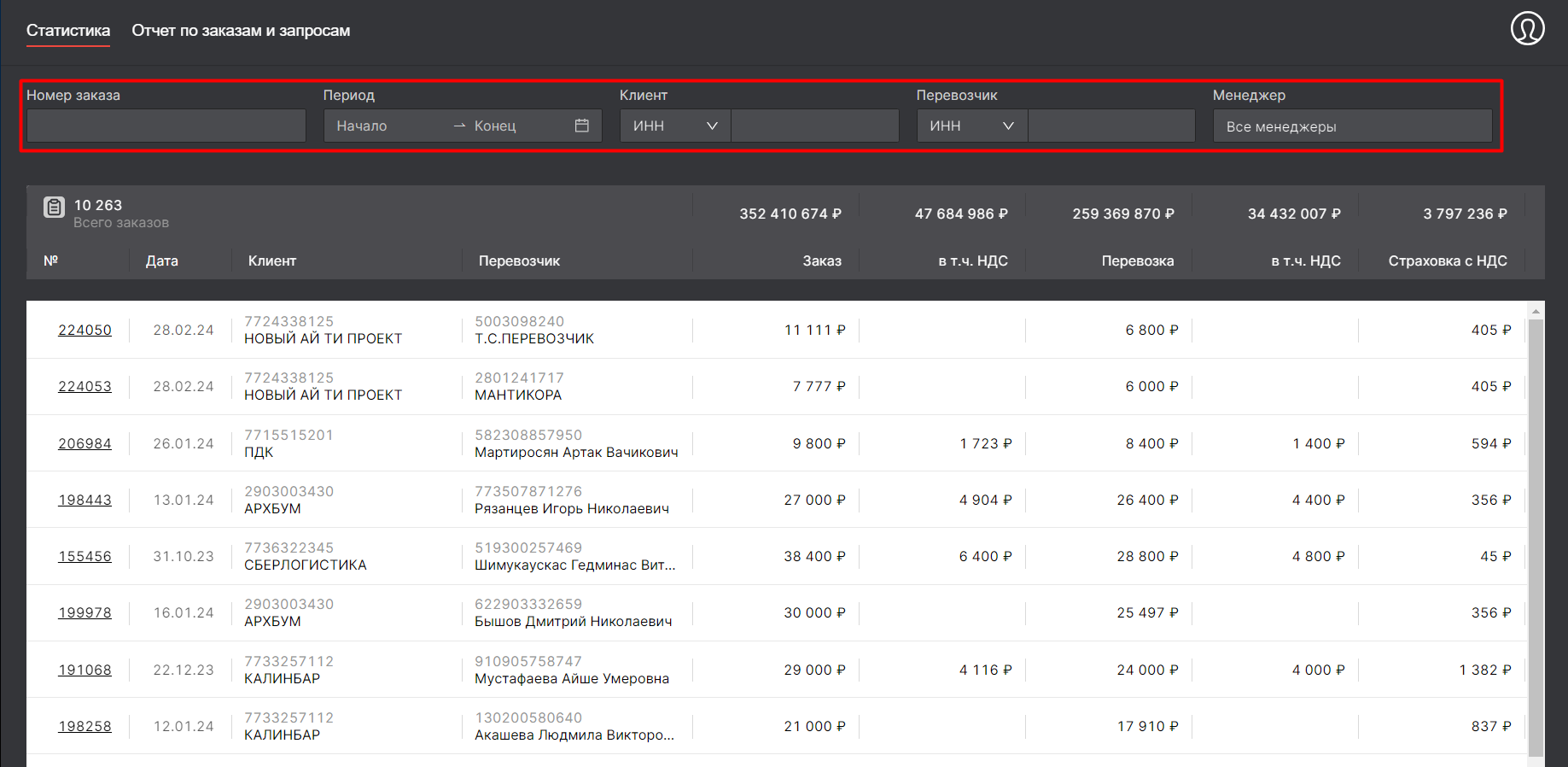This screenshot has width=1568, height=767.
Task: Click the scrollbar up arrow of the table
Action: [1536, 311]
